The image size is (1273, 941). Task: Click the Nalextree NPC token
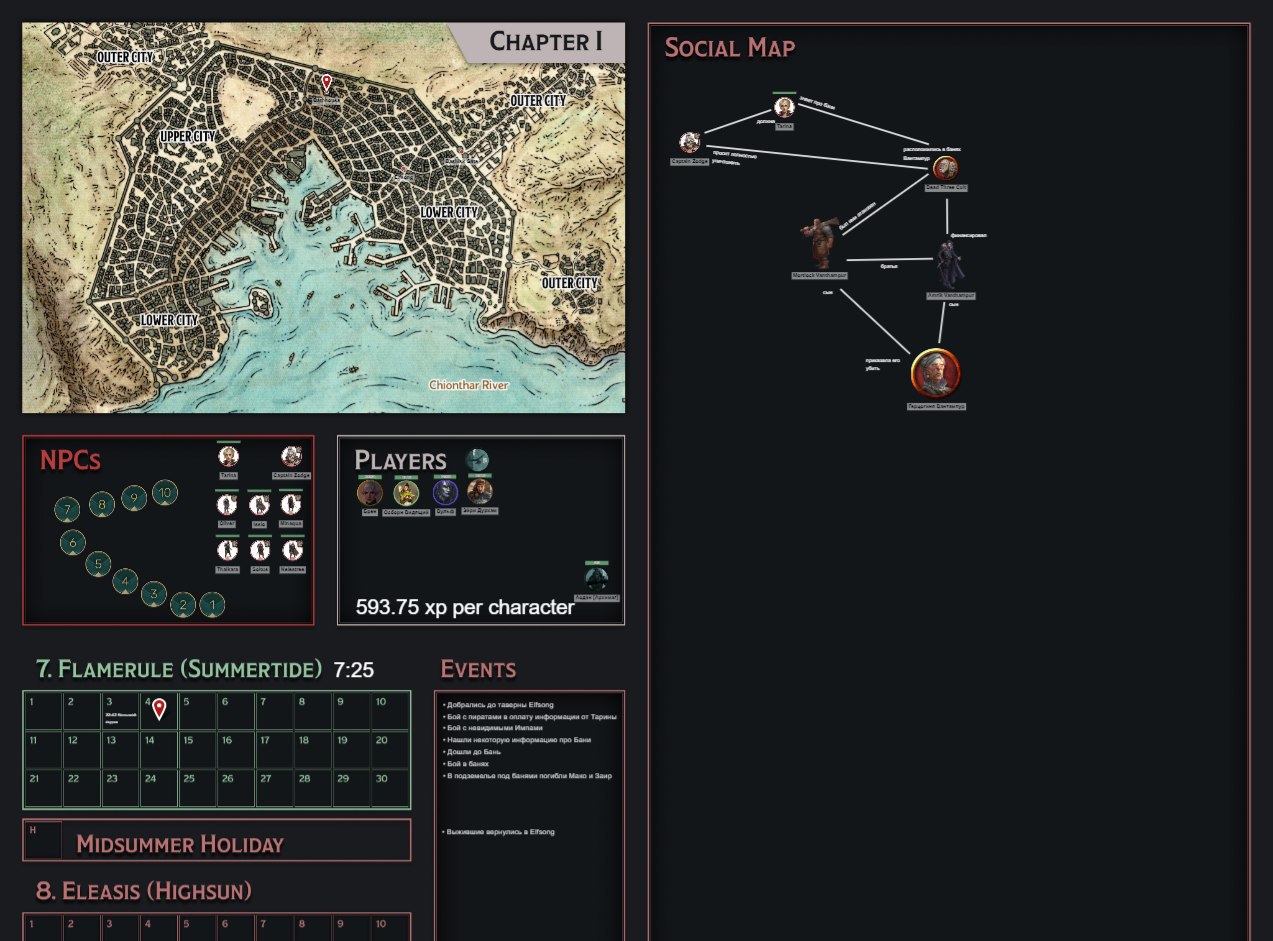292,550
